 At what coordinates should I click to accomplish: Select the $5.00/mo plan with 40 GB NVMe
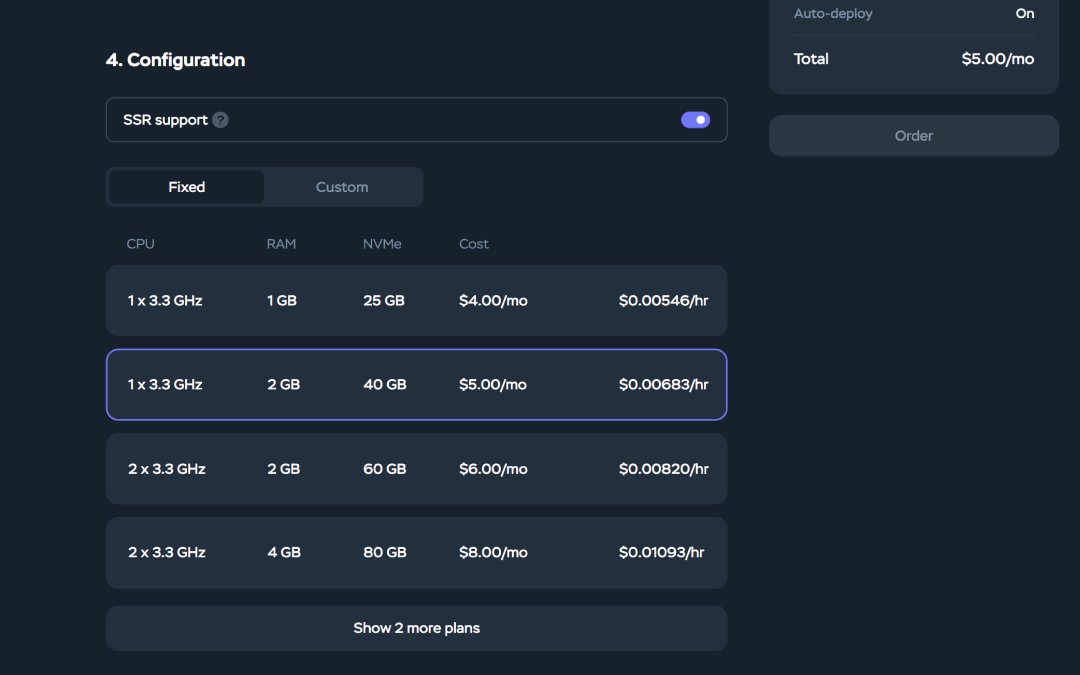(x=417, y=384)
